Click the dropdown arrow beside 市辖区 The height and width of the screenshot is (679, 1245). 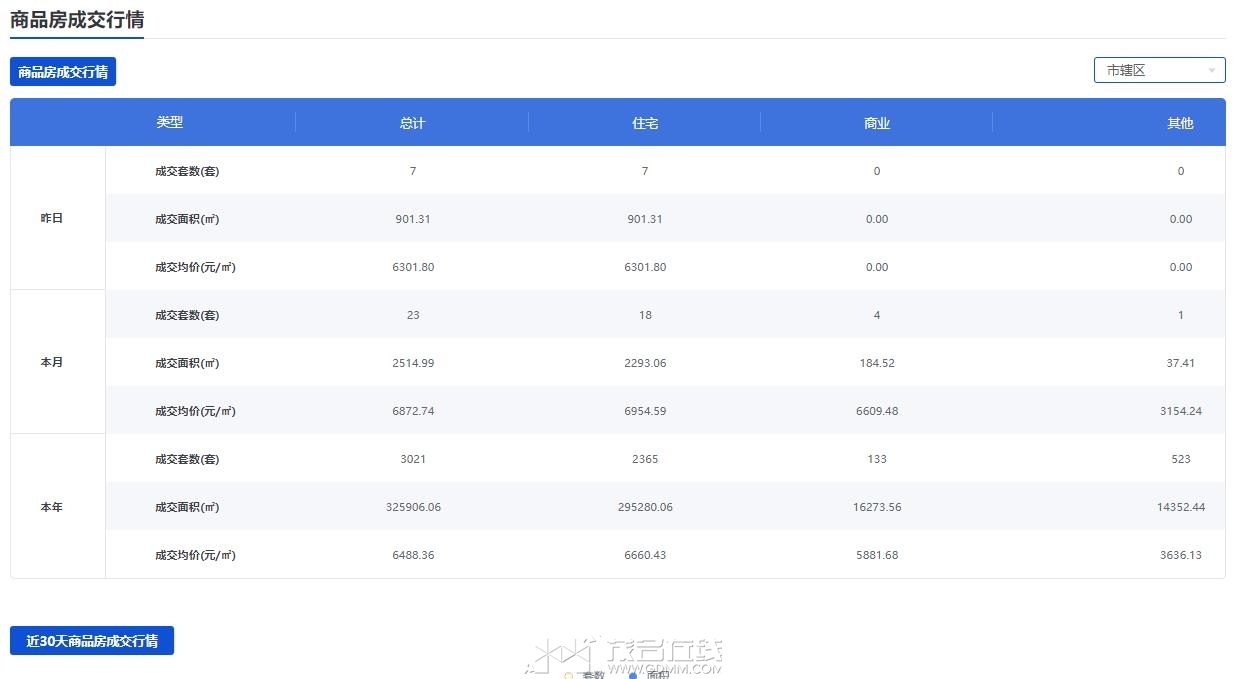(1211, 71)
